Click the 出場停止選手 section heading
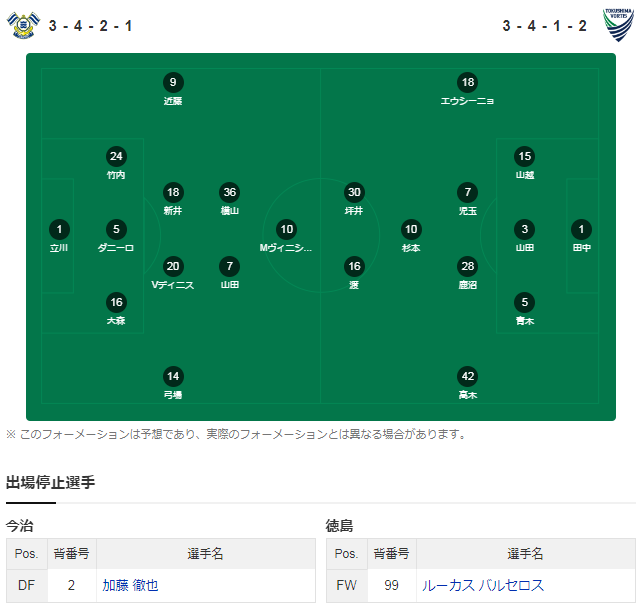Image resolution: width=638 pixels, height=604 pixels. (x=50, y=482)
